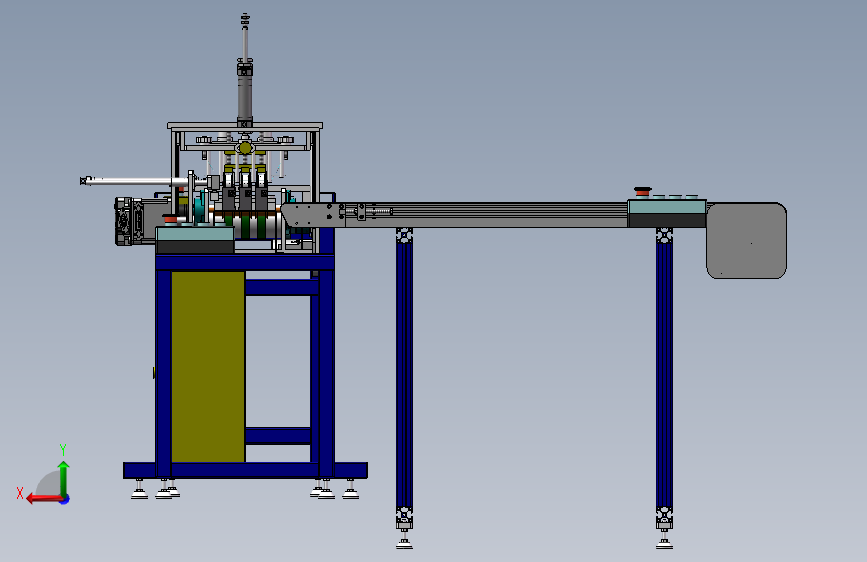Image resolution: width=867 pixels, height=562 pixels.
Task: Select the leveling foot under right conveyor leg
Action: (x=665, y=539)
